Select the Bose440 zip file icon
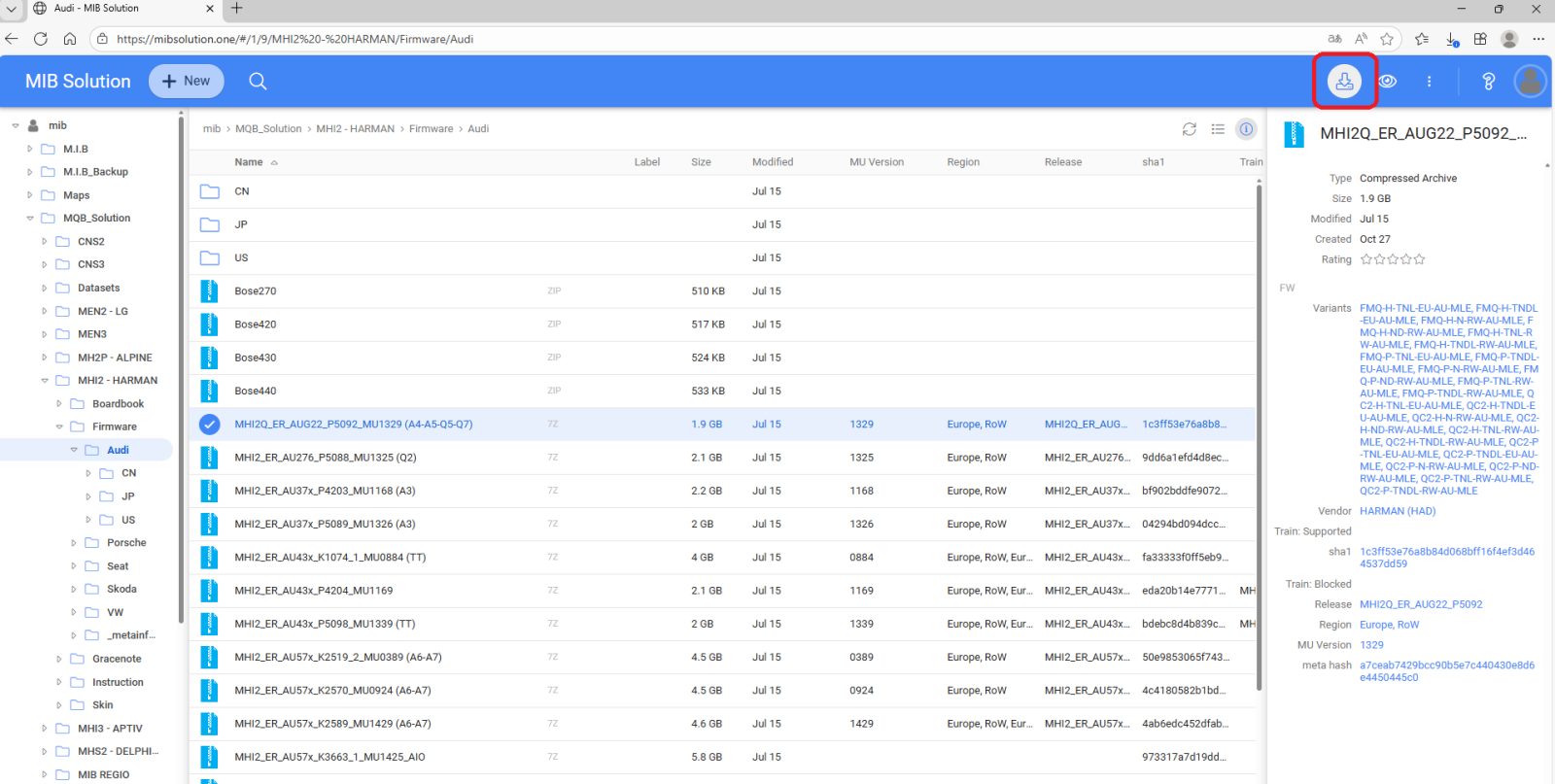Viewport: 1555px width, 784px height. click(x=209, y=391)
